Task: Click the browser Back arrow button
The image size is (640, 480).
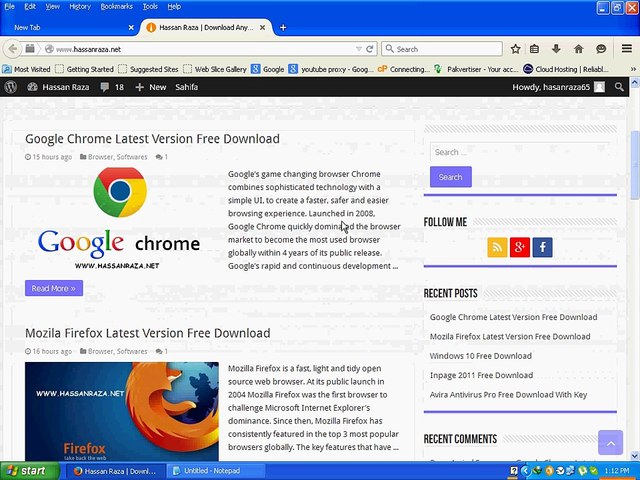Action: pyautogui.click(x=13, y=49)
